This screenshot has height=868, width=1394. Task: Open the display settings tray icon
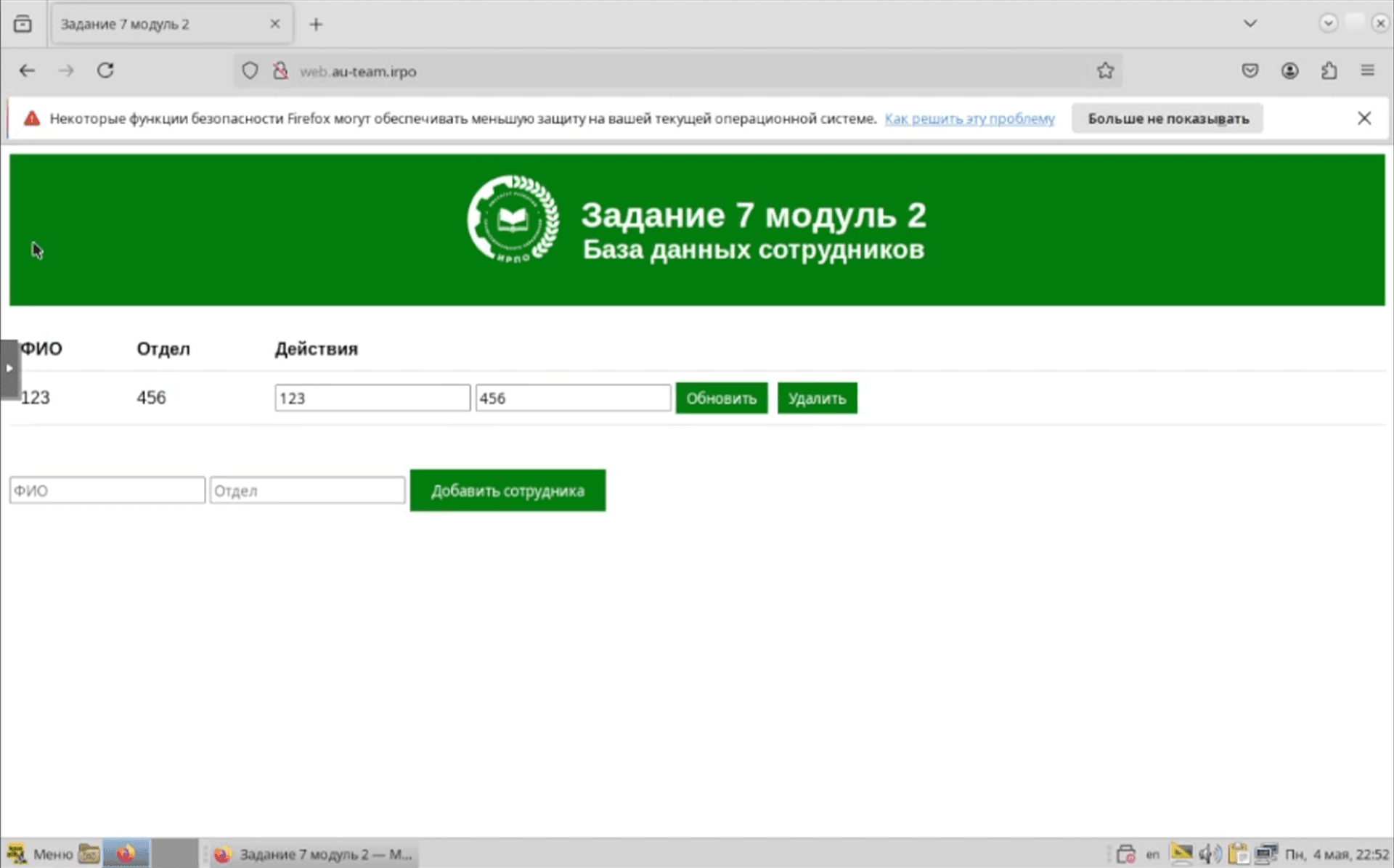[1181, 854]
